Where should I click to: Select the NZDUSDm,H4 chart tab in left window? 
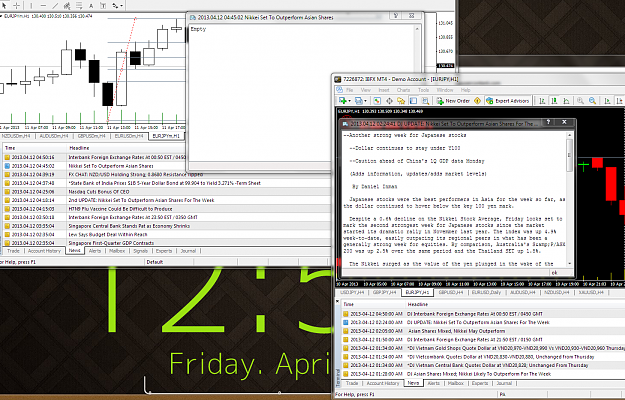point(16,136)
